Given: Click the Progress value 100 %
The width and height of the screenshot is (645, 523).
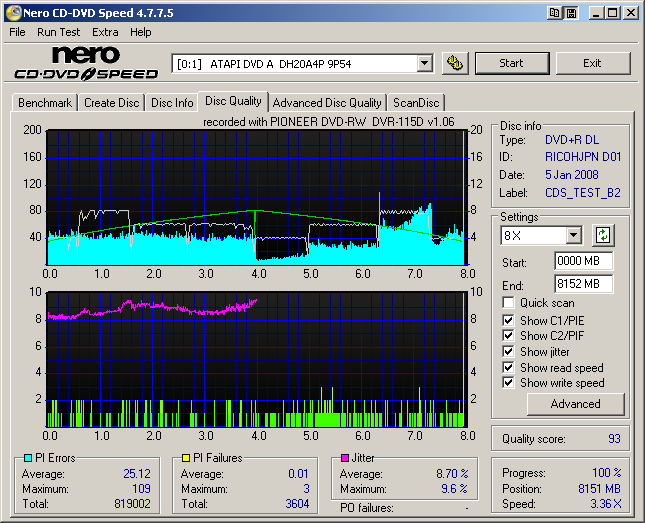Looking at the screenshot, I should 607,473.
